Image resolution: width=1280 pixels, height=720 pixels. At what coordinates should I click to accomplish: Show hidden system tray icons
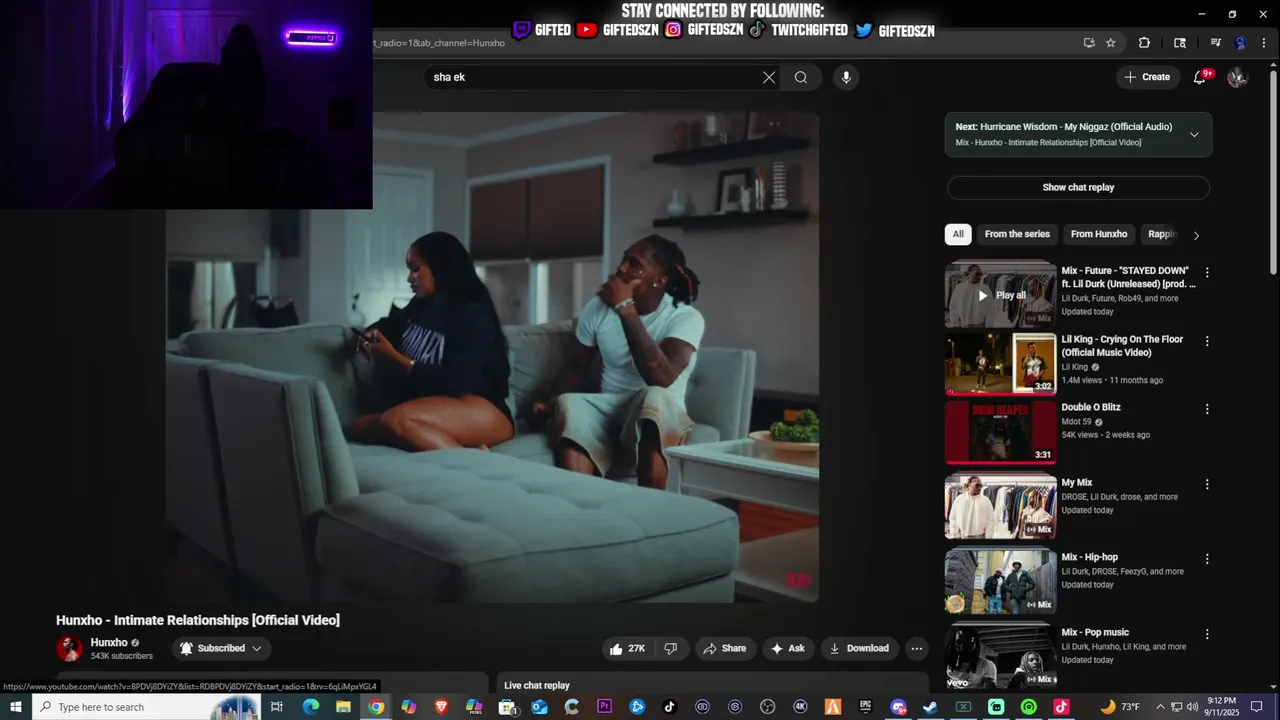(x=1160, y=707)
